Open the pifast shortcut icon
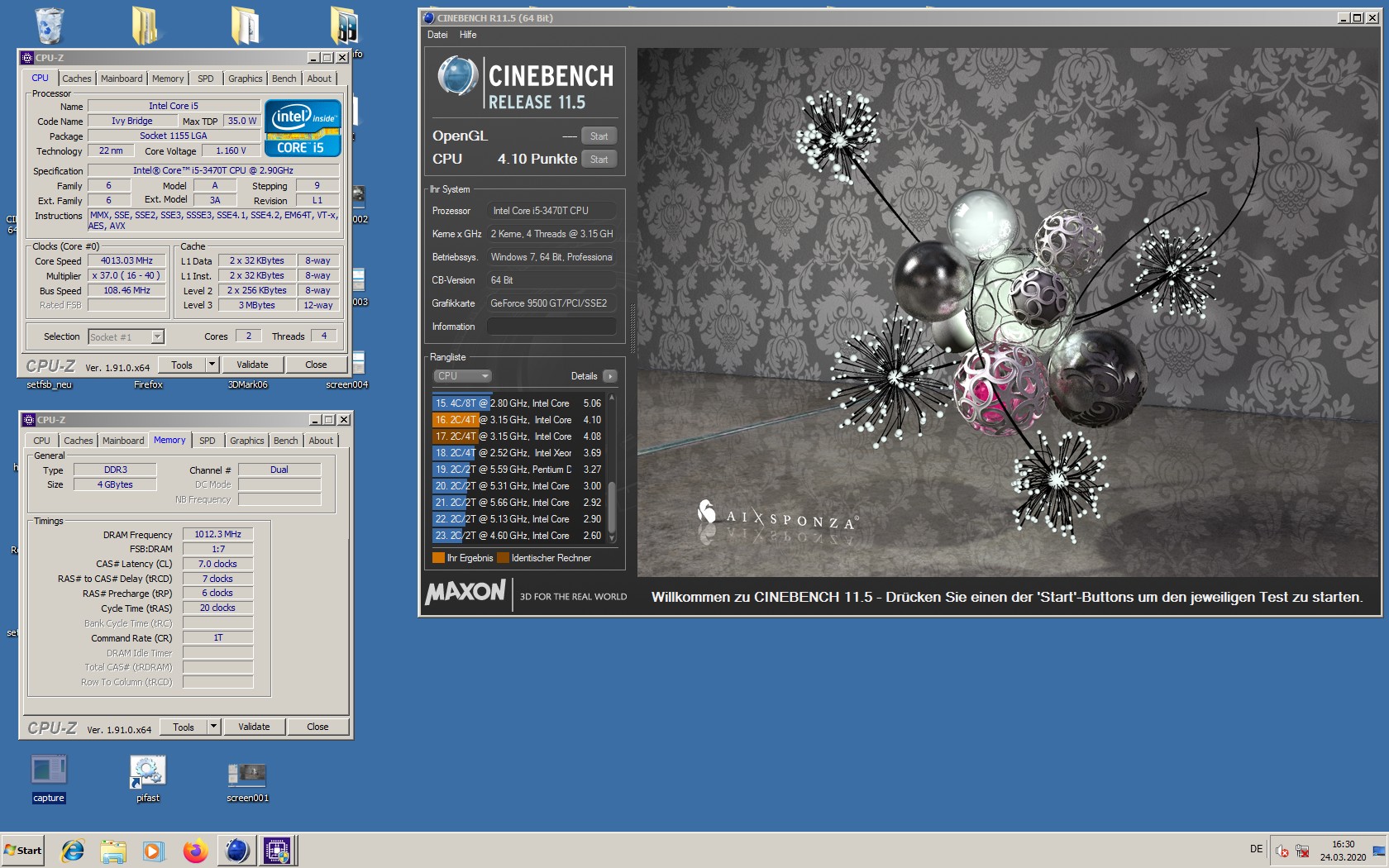Viewport: 1389px width, 868px height. (x=148, y=778)
